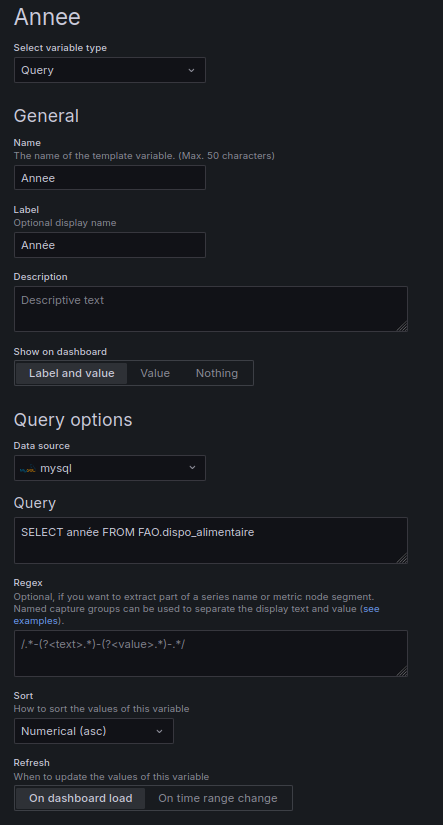Image resolution: width=443 pixels, height=825 pixels.
Task: Open the Select variable type dropdown
Action: pos(109,70)
